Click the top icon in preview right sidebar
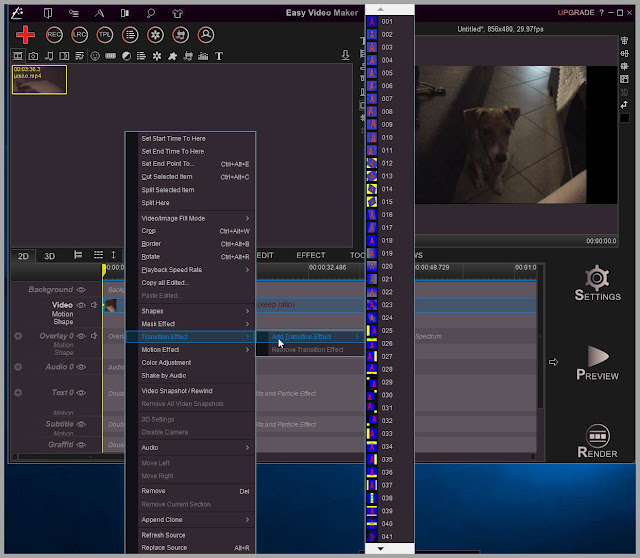Screen dimensions: 640x558 624,40
